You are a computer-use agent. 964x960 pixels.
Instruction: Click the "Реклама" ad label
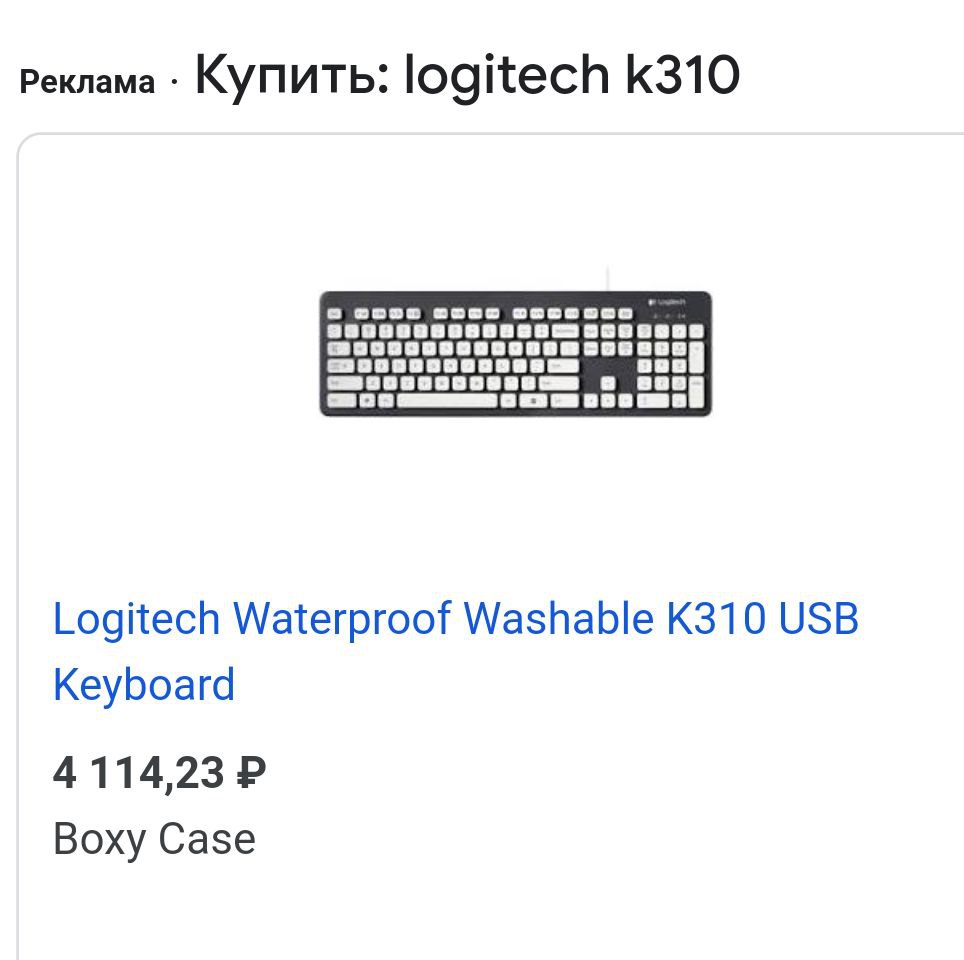(87, 82)
